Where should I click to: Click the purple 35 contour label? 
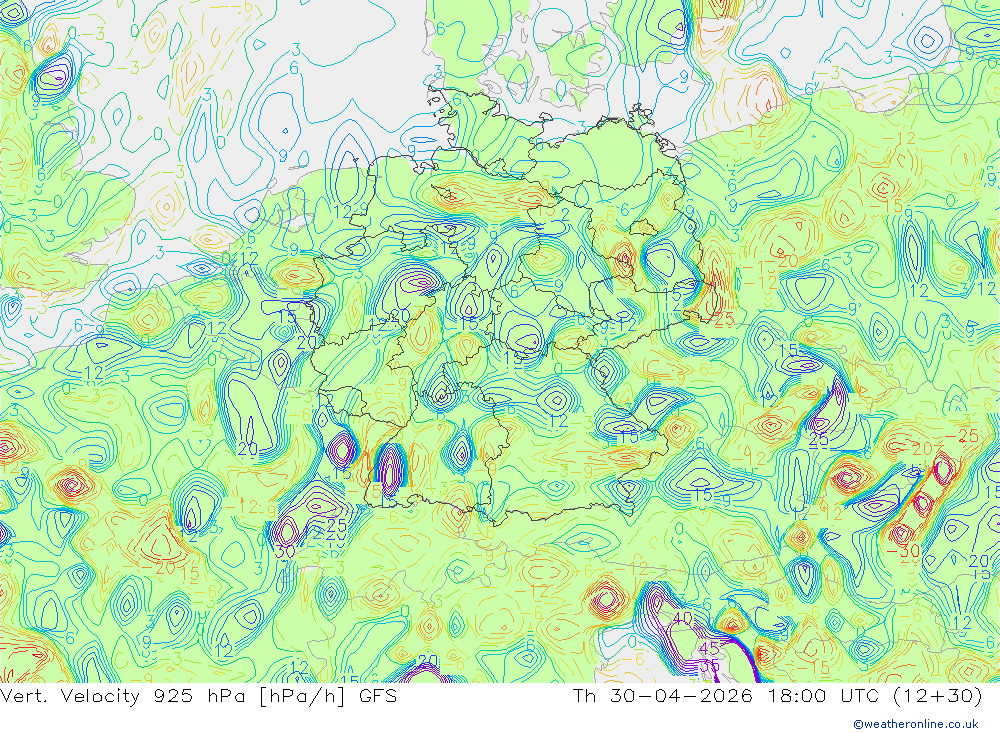point(709,666)
